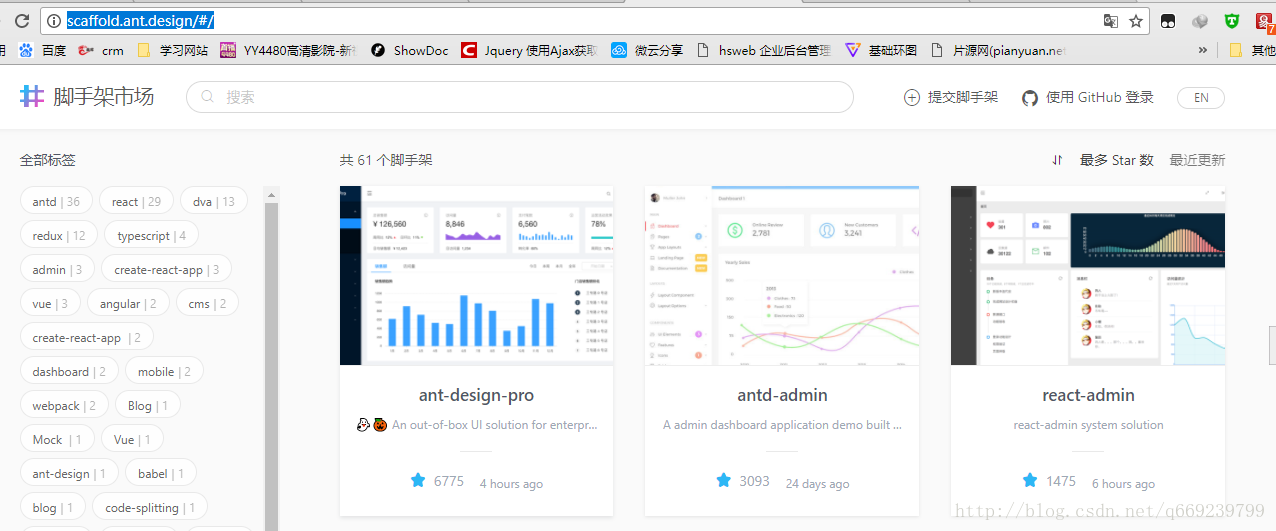Image resolution: width=1276 pixels, height=531 pixels.
Task: Sort by 最多 Star 数
Action: (1116, 160)
